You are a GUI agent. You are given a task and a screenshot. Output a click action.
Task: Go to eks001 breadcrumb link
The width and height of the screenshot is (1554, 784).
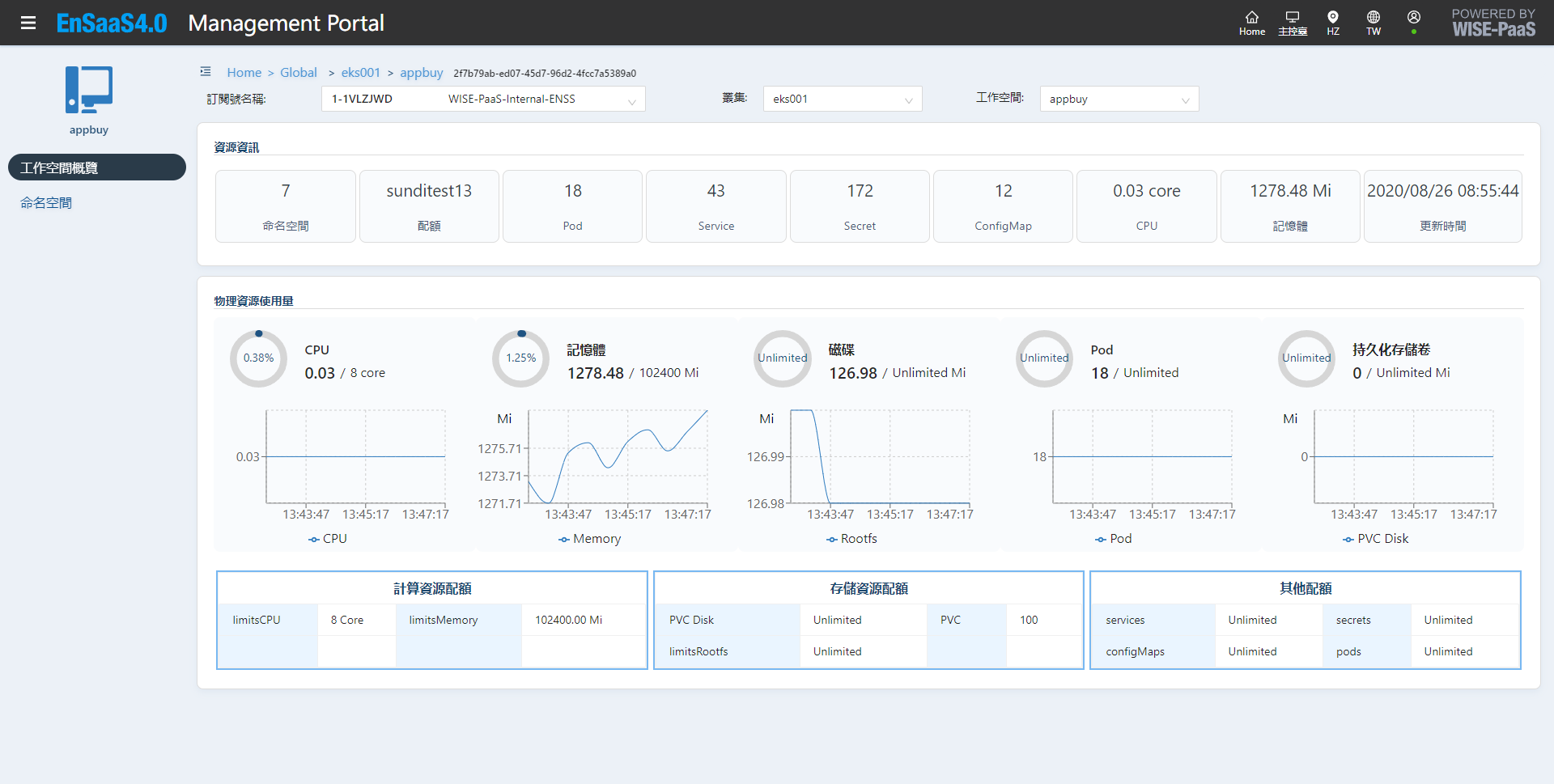click(x=361, y=72)
